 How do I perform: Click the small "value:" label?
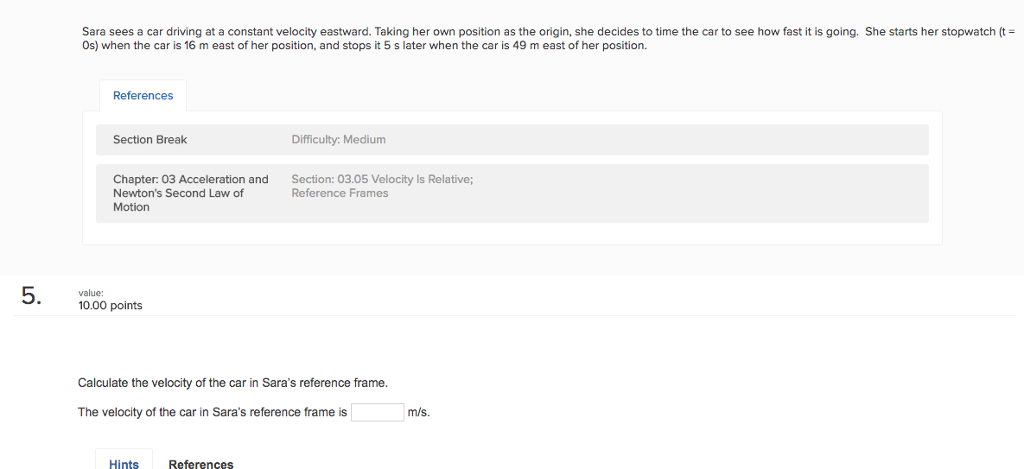click(x=91, y=294)
